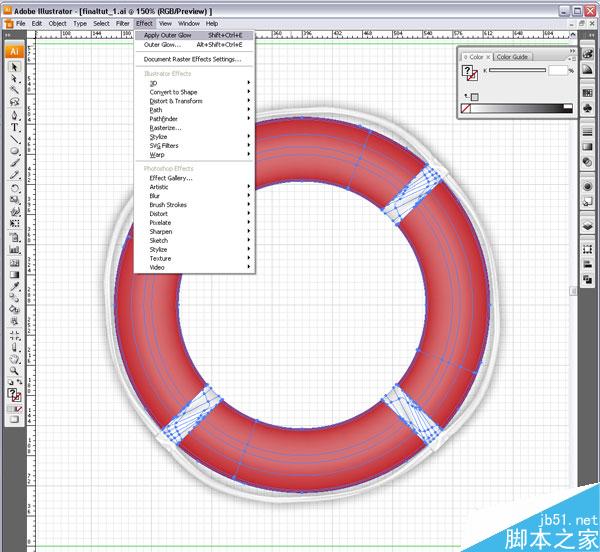Collapse Color panel with double arrows

tap(572, 51)
